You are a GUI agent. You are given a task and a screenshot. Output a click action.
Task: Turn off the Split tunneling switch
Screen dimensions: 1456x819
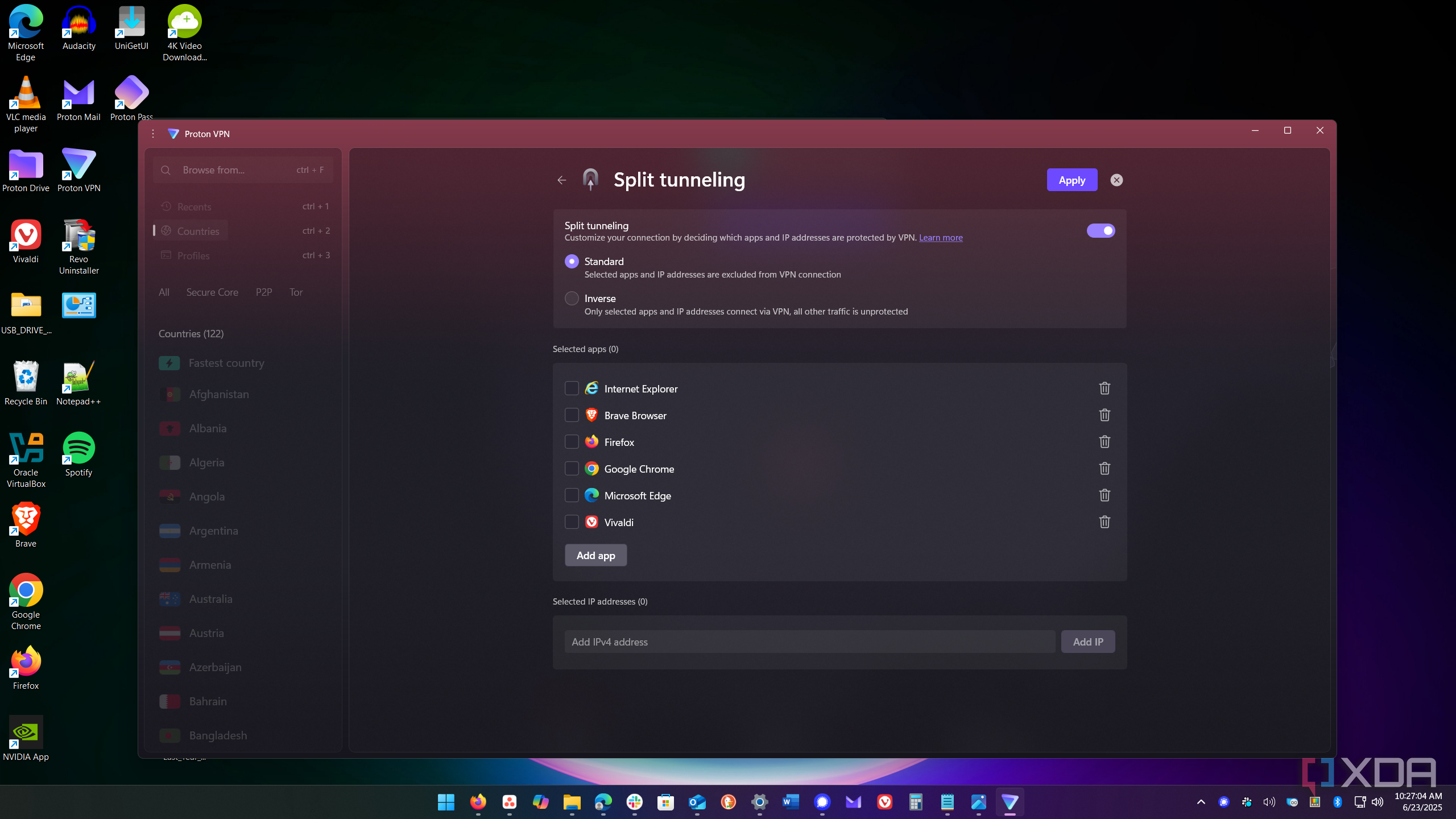coord(1101,230)
